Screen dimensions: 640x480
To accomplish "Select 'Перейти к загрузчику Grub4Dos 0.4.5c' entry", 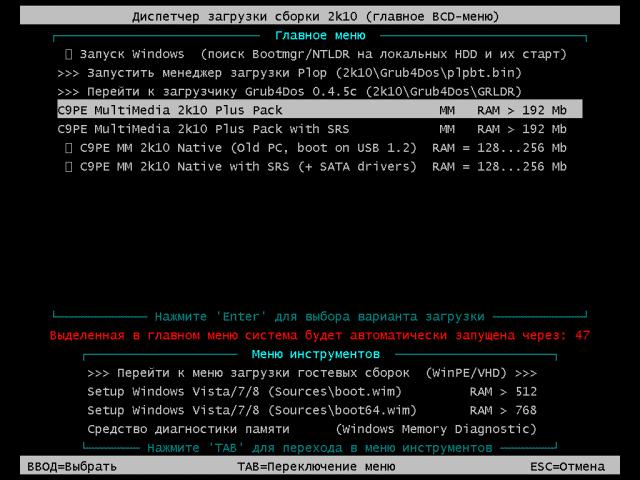I will click(320, 91).
